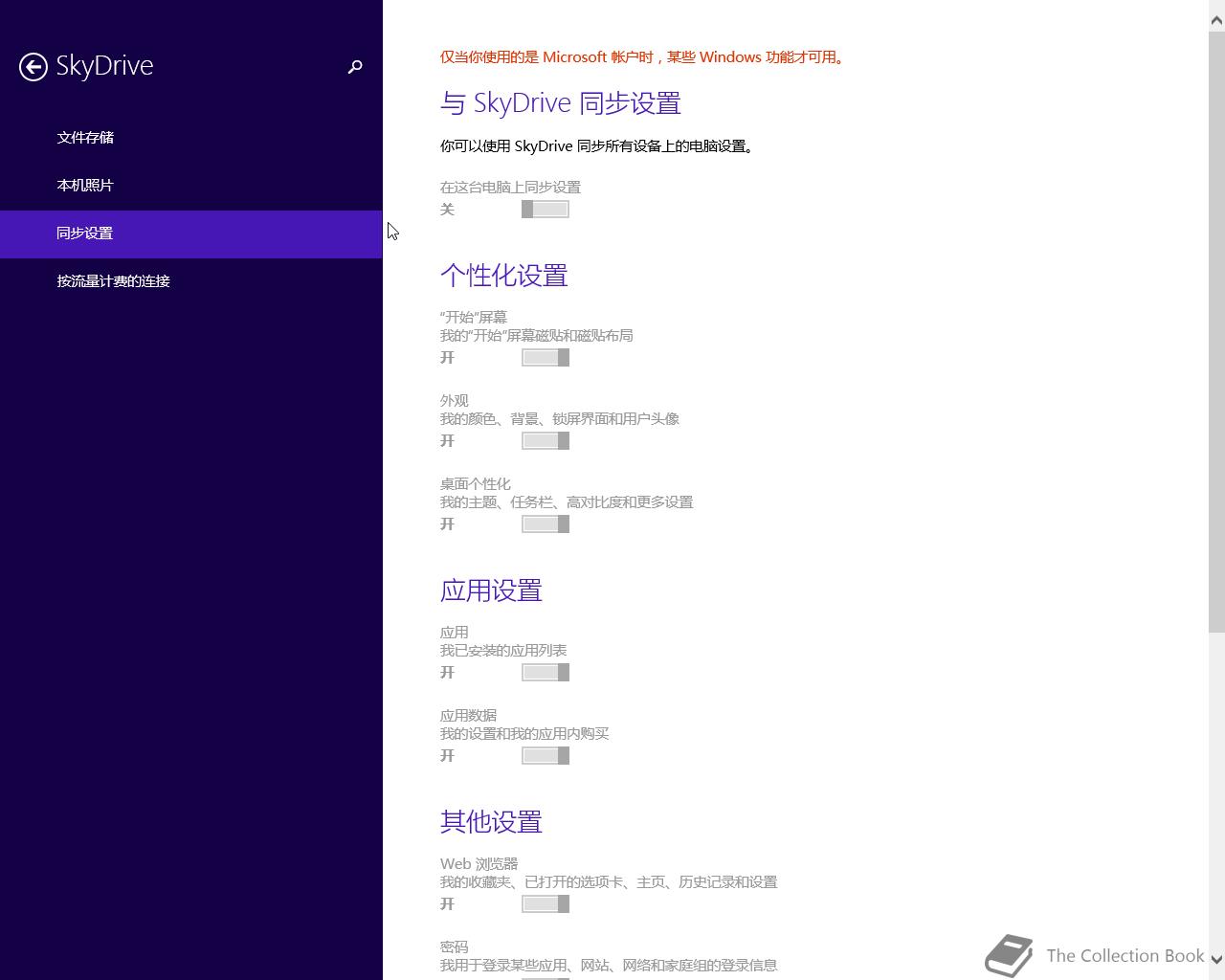Click the 应用设置 heading
The height and width of the screenshot is (980, 1225).
[x=492, y=590]
